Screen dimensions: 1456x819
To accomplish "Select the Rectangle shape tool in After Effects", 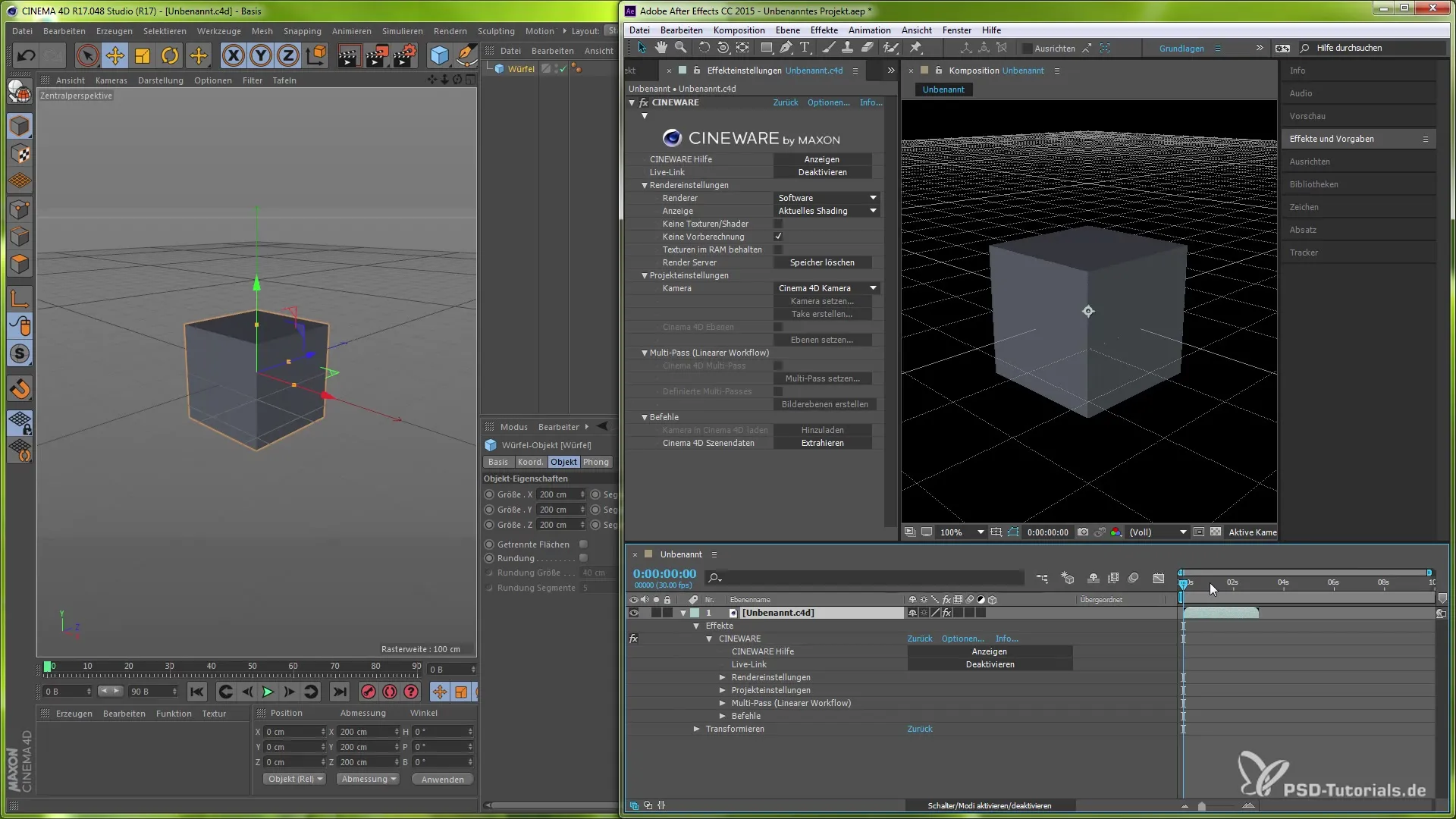I will [767, 48].
